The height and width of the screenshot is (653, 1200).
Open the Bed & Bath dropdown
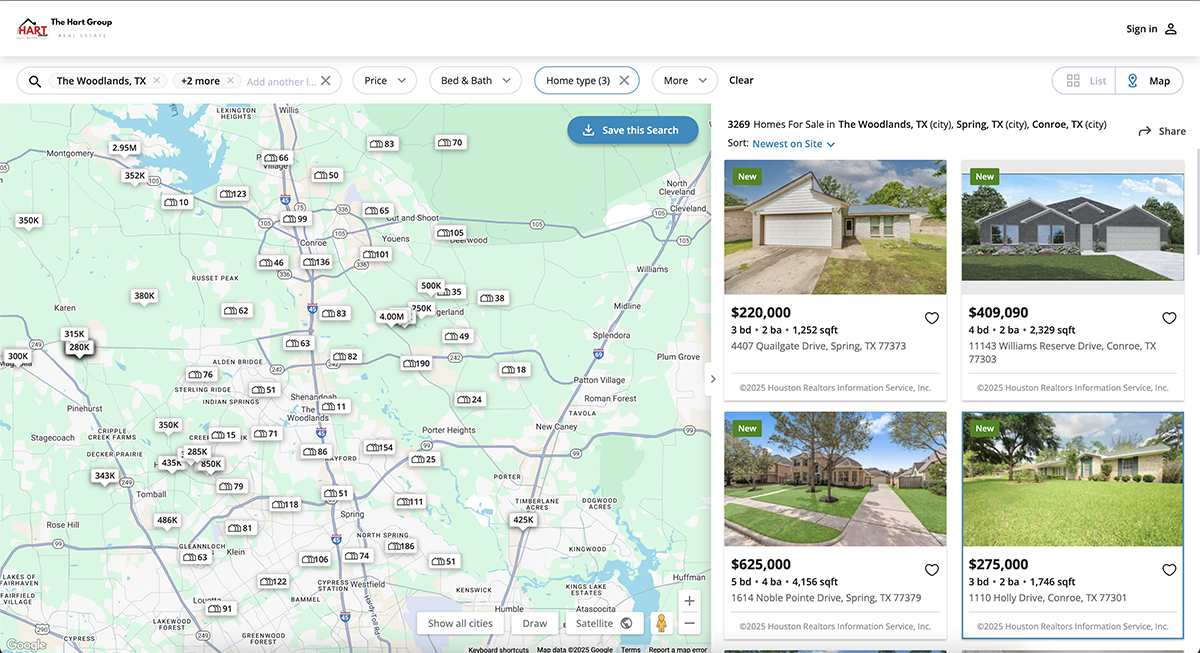tap(476, 81)
